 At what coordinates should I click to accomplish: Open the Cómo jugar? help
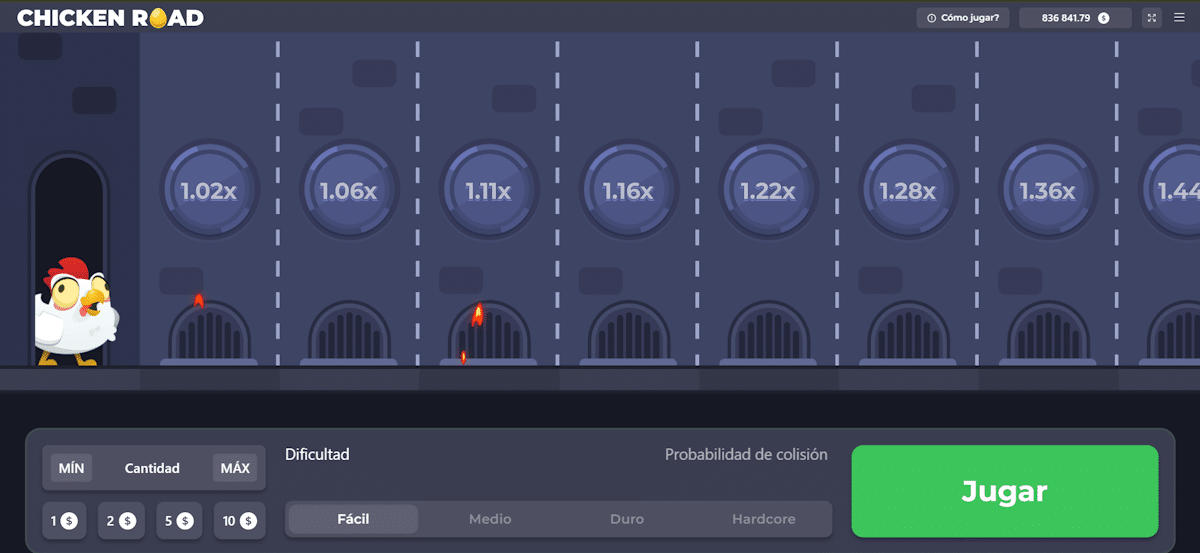click(x=963, y=18)
